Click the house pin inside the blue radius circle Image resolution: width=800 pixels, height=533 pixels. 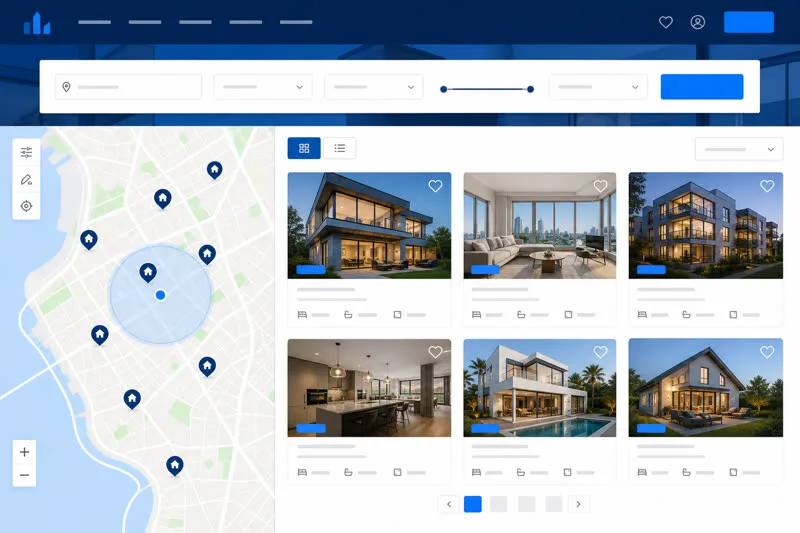(148, 272)
